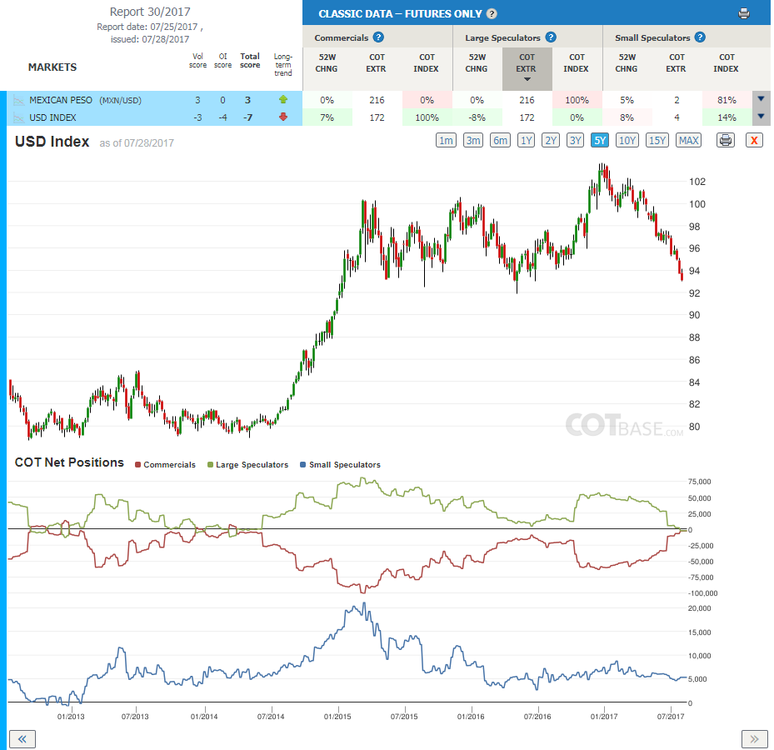Go to next chart with right arrows
Image resolution: width=774 pixels, height=750 pixels.
[754, 739]
